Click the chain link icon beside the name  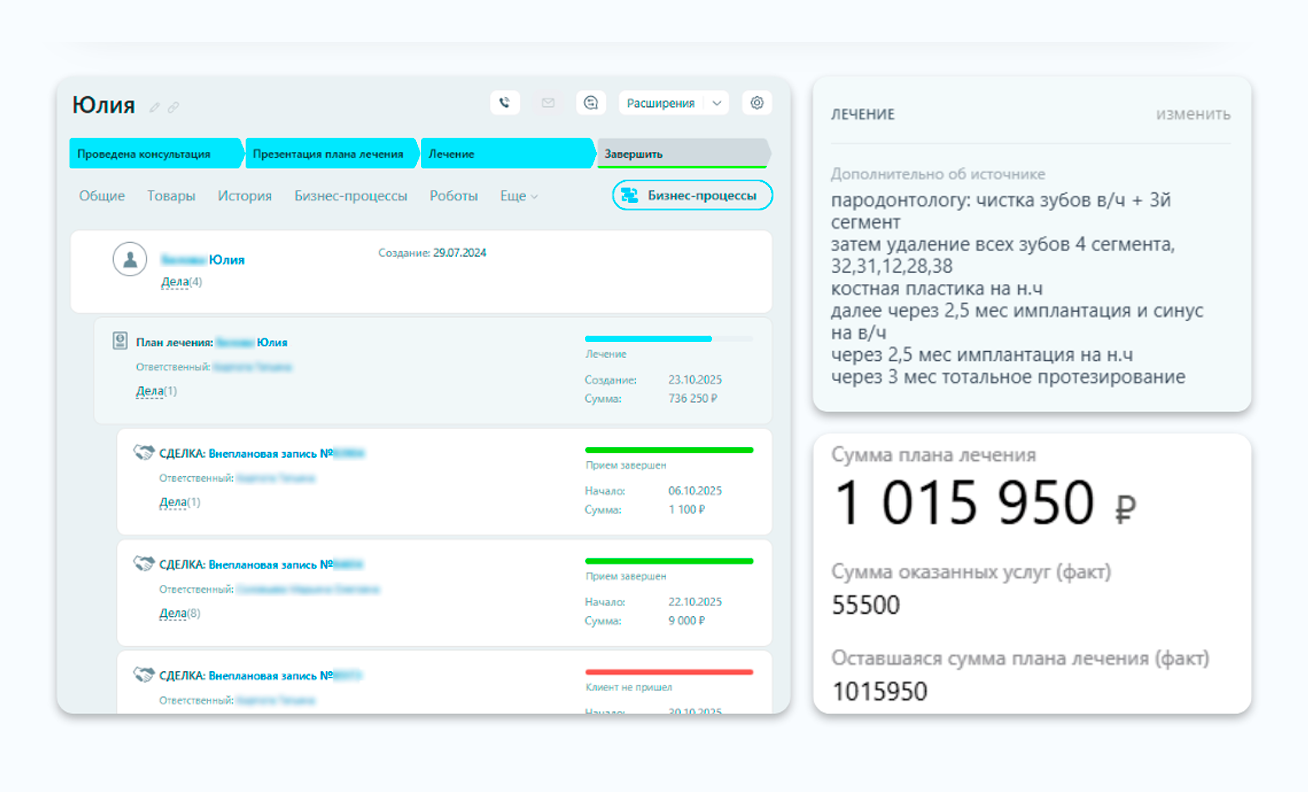tap(173, 107)
